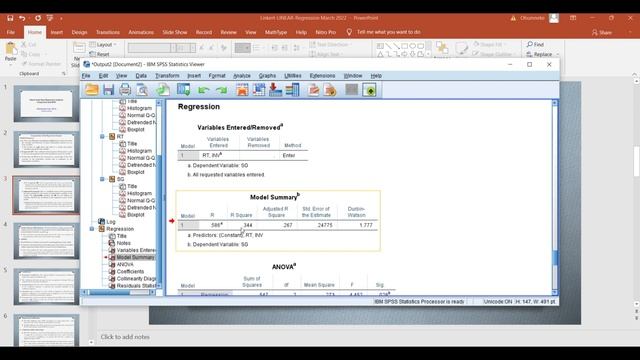Open the SPSS Extensions menu
640x360 pixels.
click(322, 76)
